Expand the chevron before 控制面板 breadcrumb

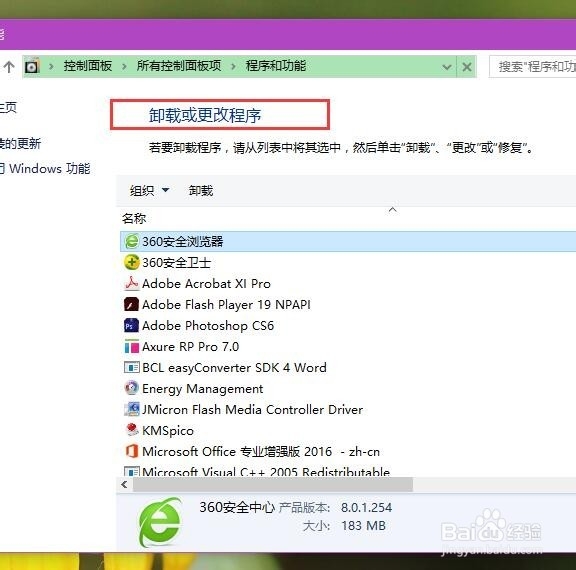(51, 66)
